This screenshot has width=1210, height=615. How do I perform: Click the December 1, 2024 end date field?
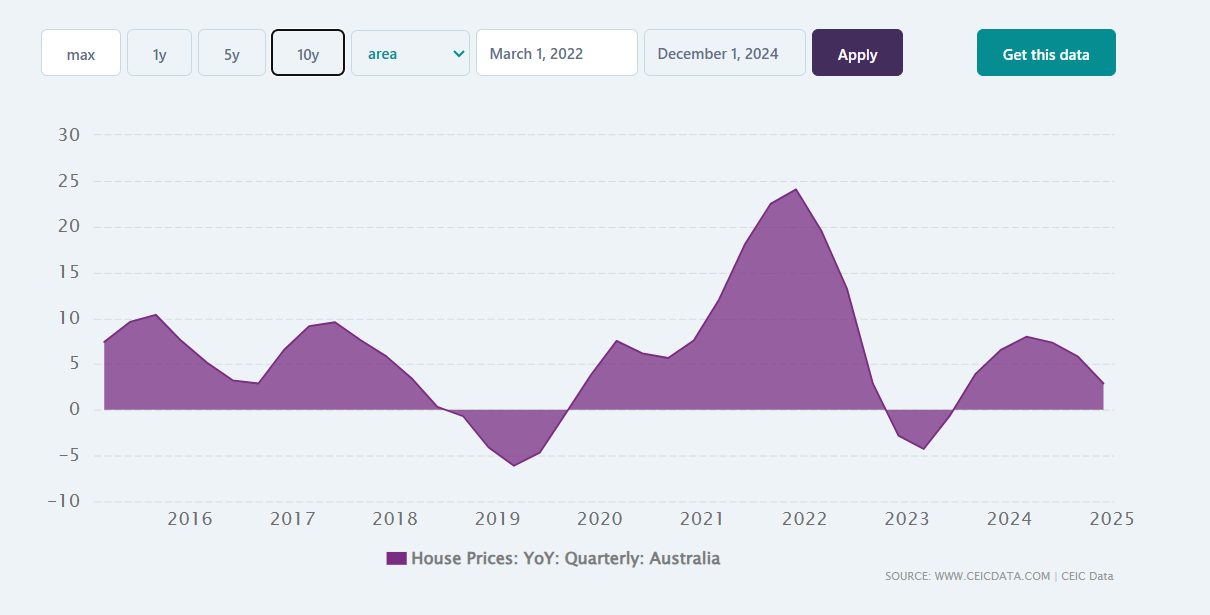(724, 54)
